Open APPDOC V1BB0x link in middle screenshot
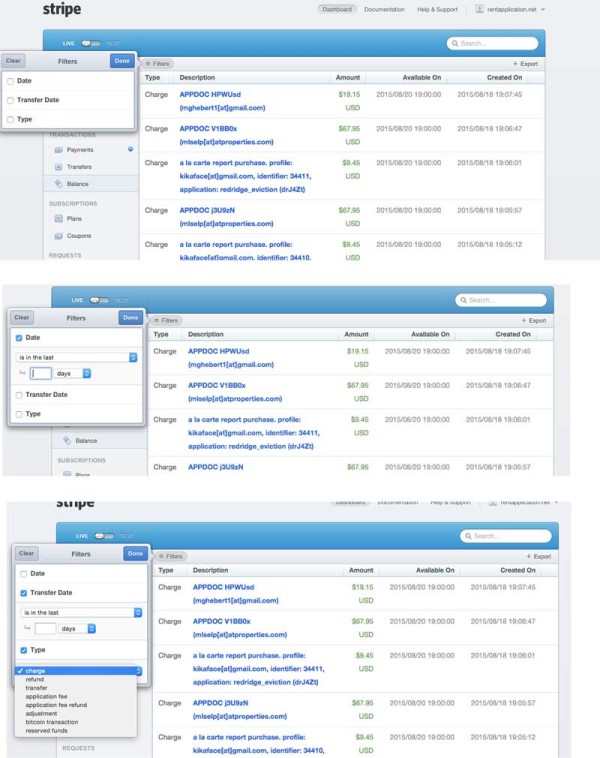This screenshot has height=758, width=600. coord(217,386)
